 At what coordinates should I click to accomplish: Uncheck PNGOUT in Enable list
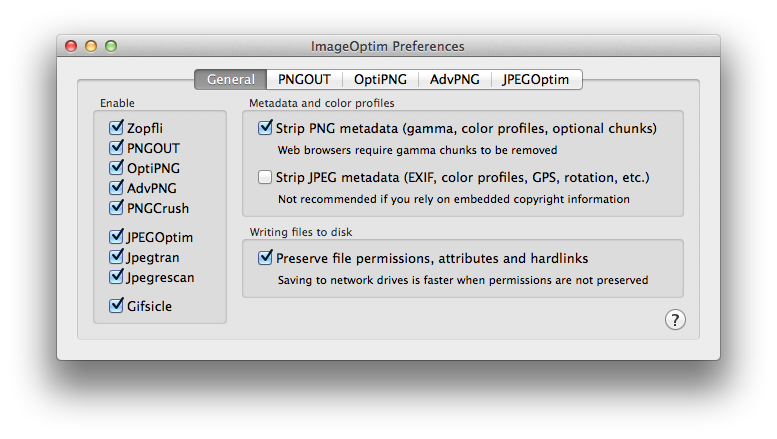point(116,147)
